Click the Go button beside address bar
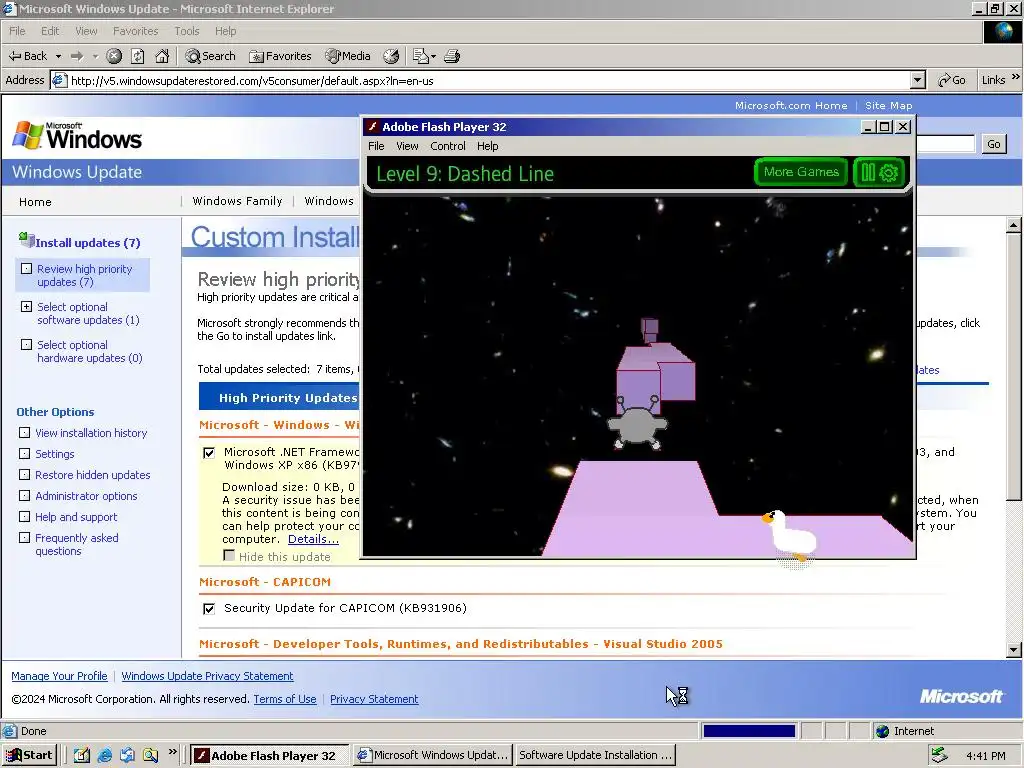 952,80
